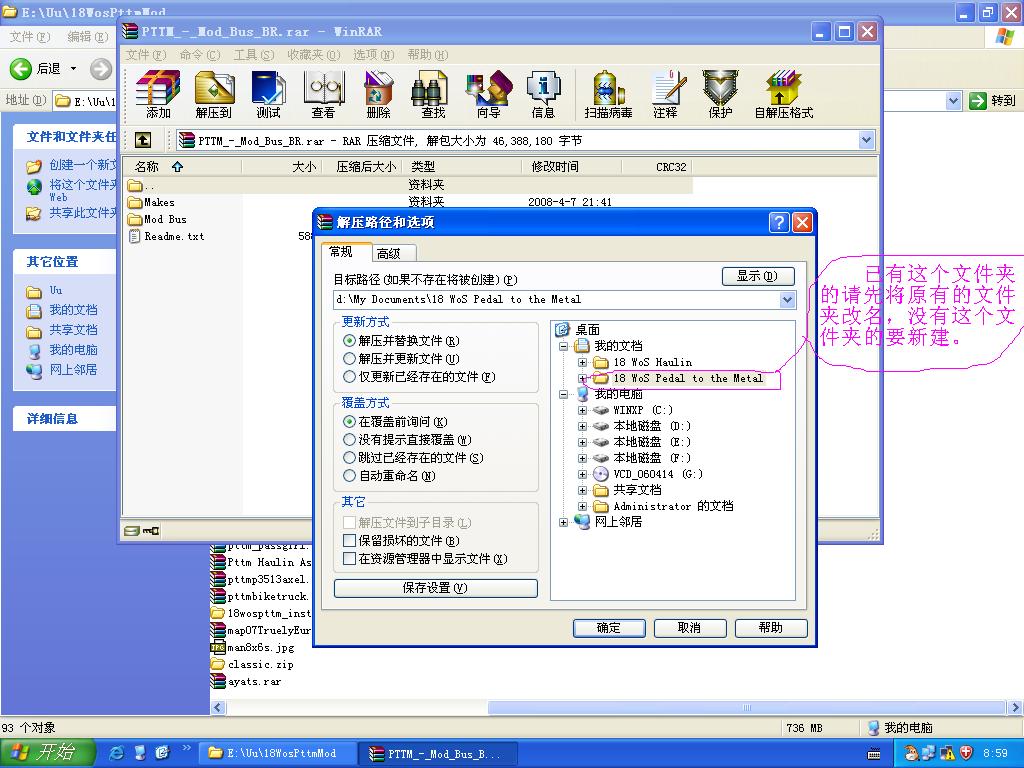Click the 转到 (Go) green arrow in Explorer

click(x=978, y=101)
